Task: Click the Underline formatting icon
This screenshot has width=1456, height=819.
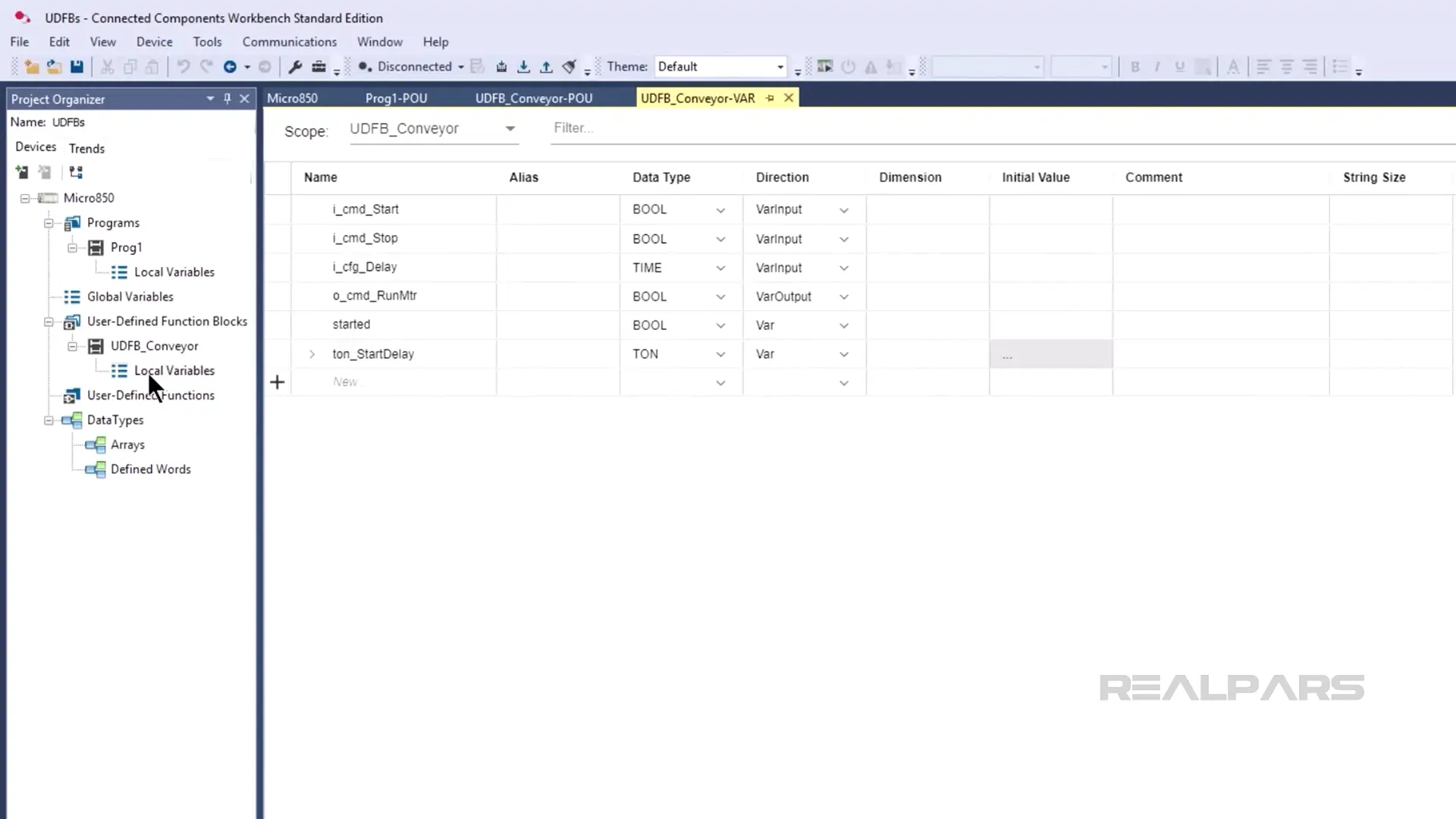Action: point(1179,67)
